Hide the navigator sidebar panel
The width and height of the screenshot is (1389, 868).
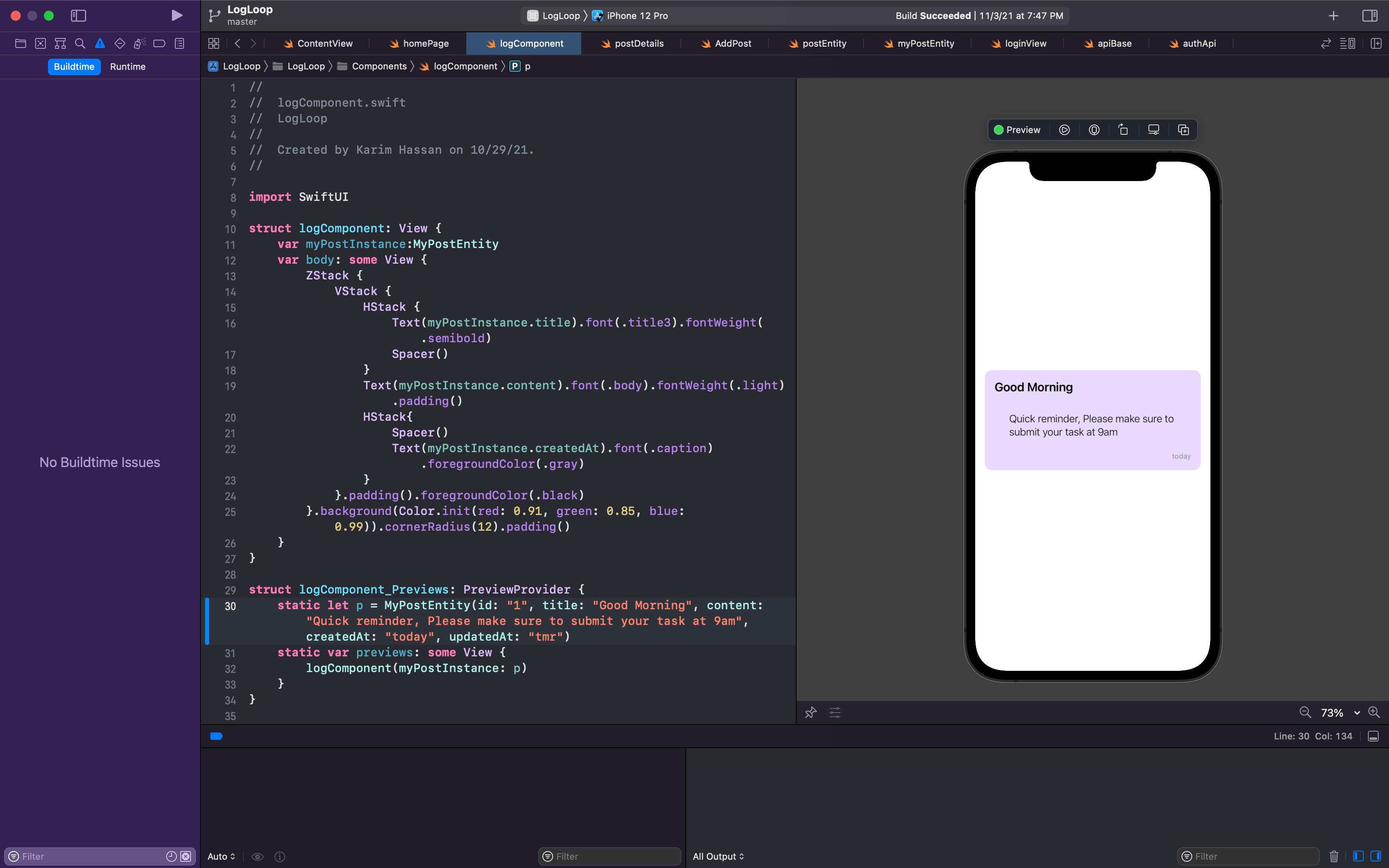click(x=78, y=16)
